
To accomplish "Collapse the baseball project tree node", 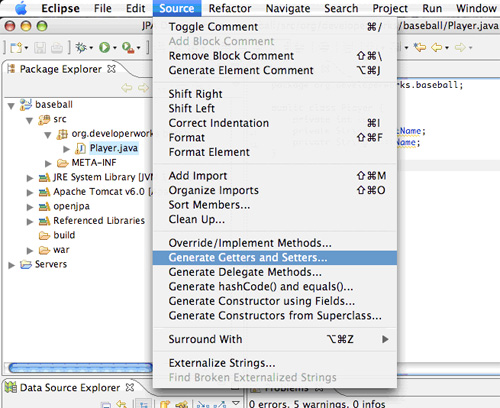I will pyautogui.click(x=11, y=106).
